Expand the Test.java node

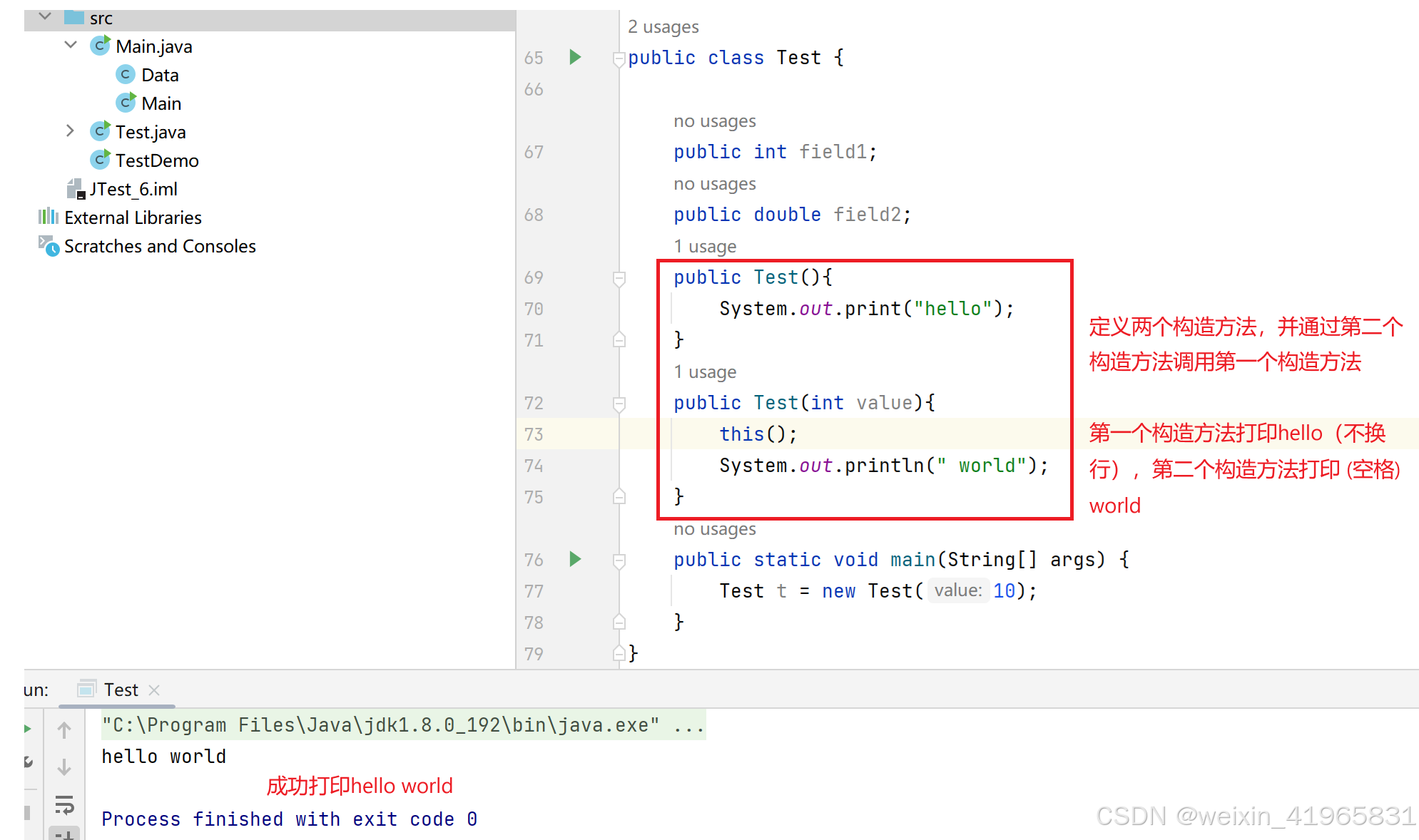pyautogui.click(x=70, y=130)
